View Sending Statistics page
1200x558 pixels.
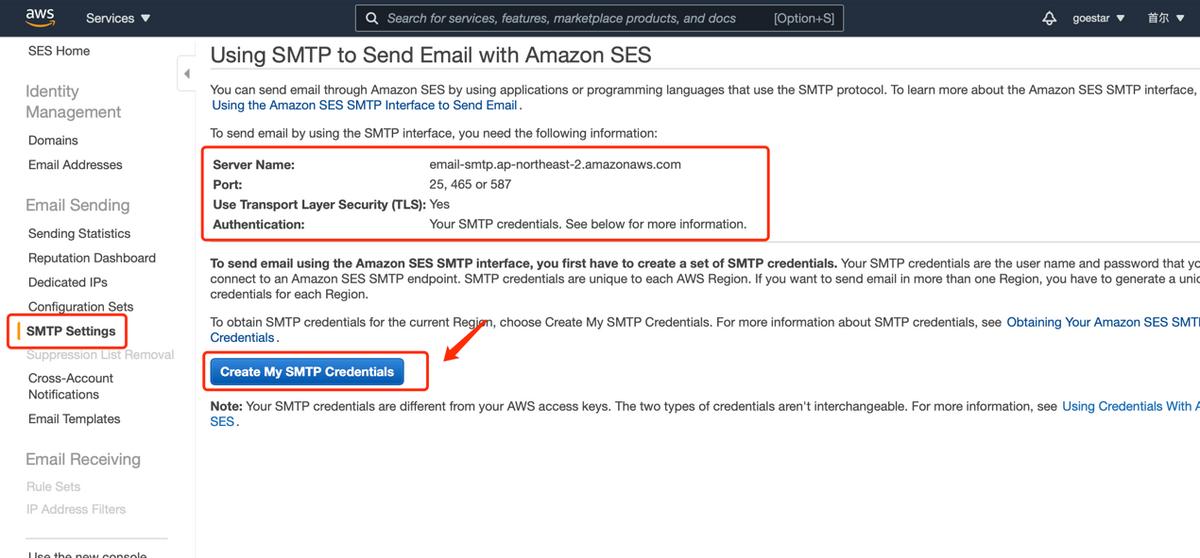click(79, 233)
